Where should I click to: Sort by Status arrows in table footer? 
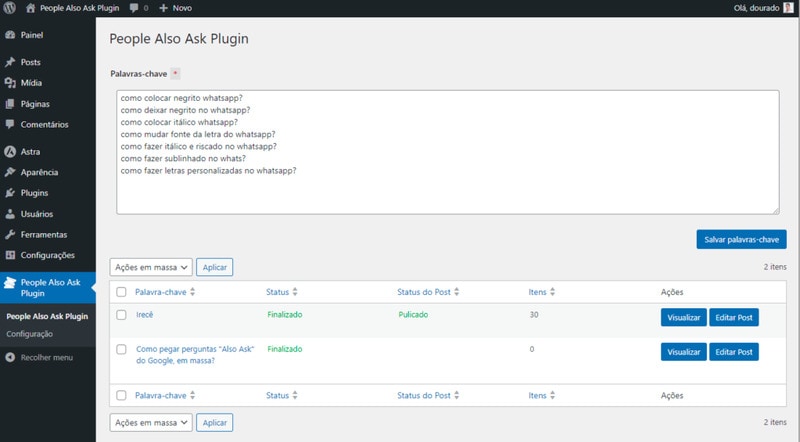295,395
